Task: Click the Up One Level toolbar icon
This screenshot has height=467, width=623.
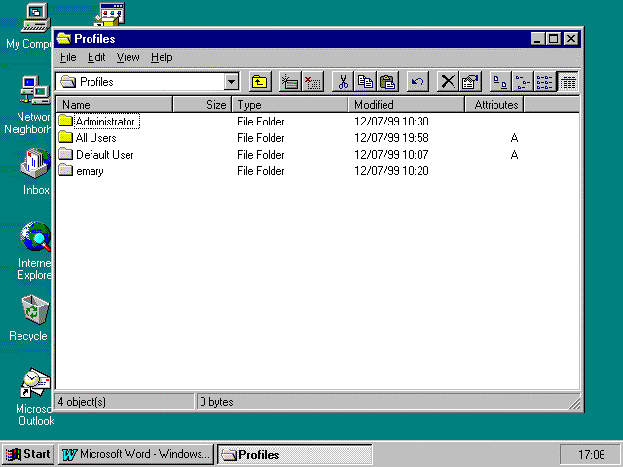Action: (260, 82)
